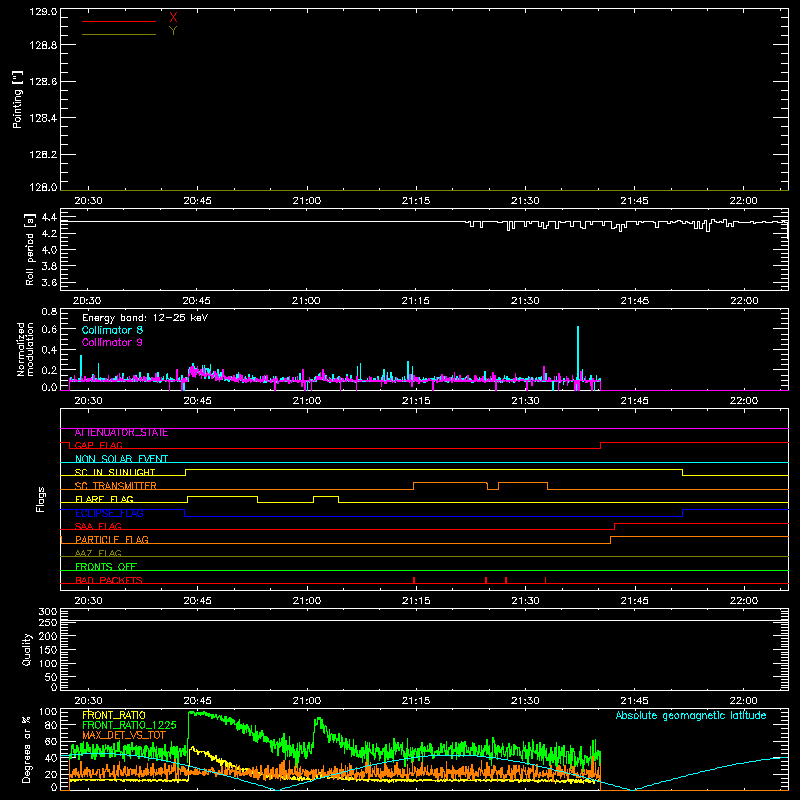Click the 'Roll period [s]' axis title

[x=30, y=249]
